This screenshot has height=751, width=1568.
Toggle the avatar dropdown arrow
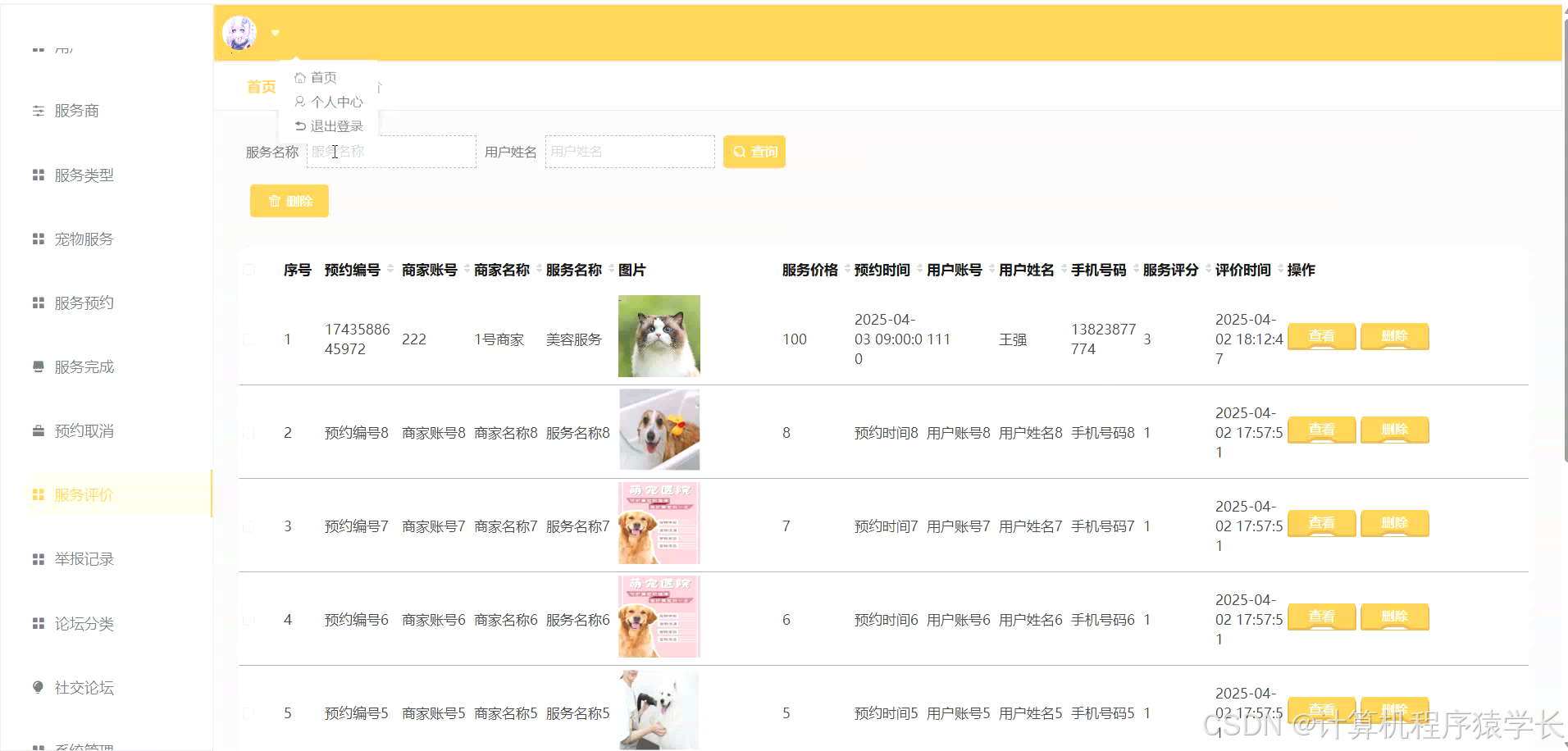point(276,34)
